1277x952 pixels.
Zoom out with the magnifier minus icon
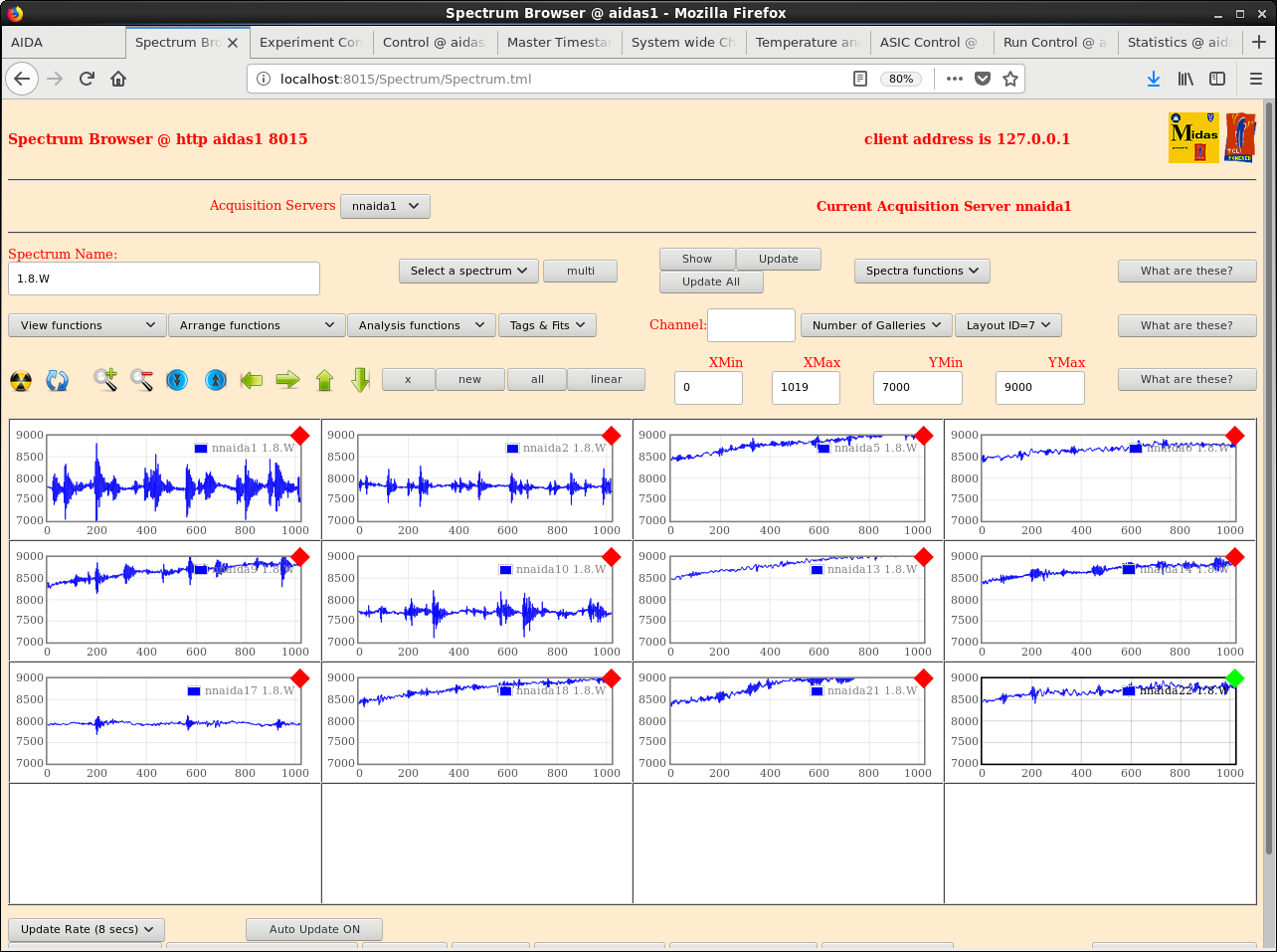(x=142, y=380)
